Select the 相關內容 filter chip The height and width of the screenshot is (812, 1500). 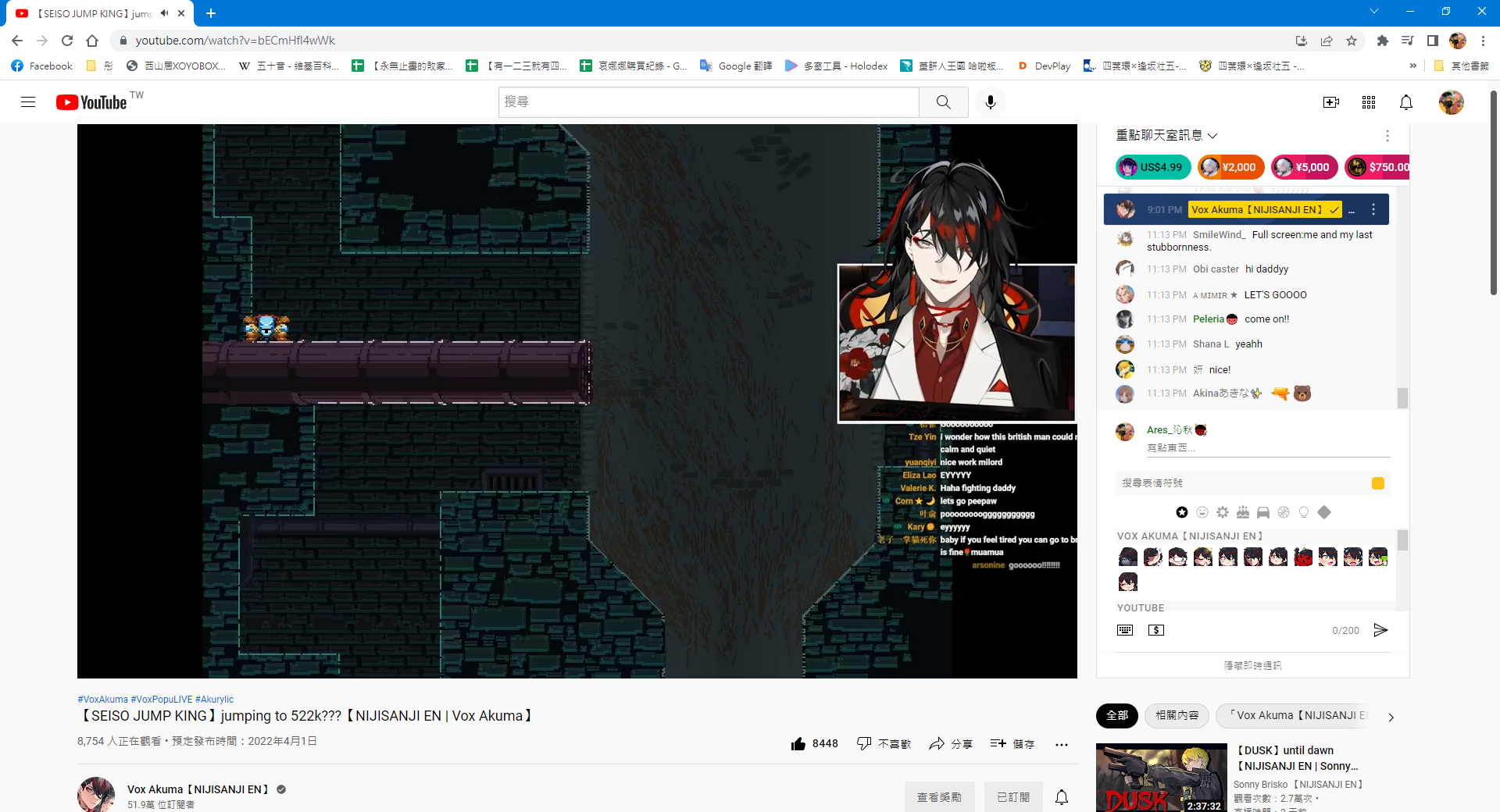(1177, 715)
